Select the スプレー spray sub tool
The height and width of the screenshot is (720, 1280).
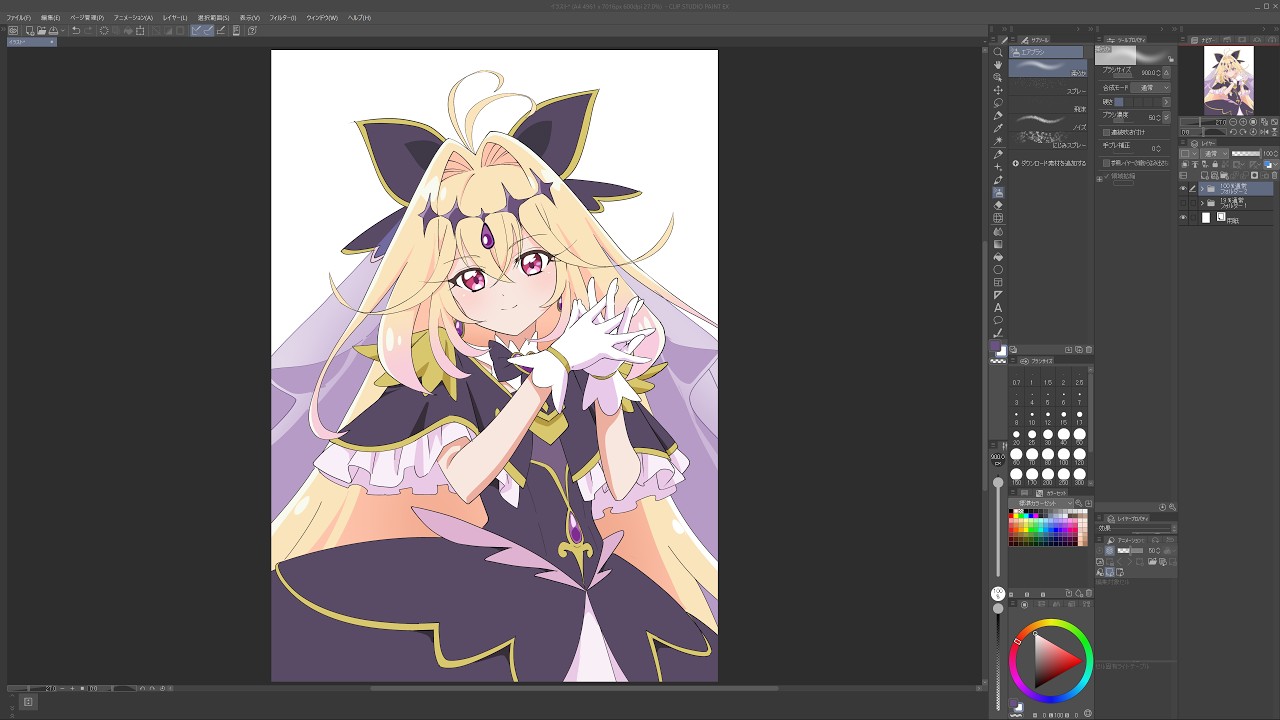1047,87
